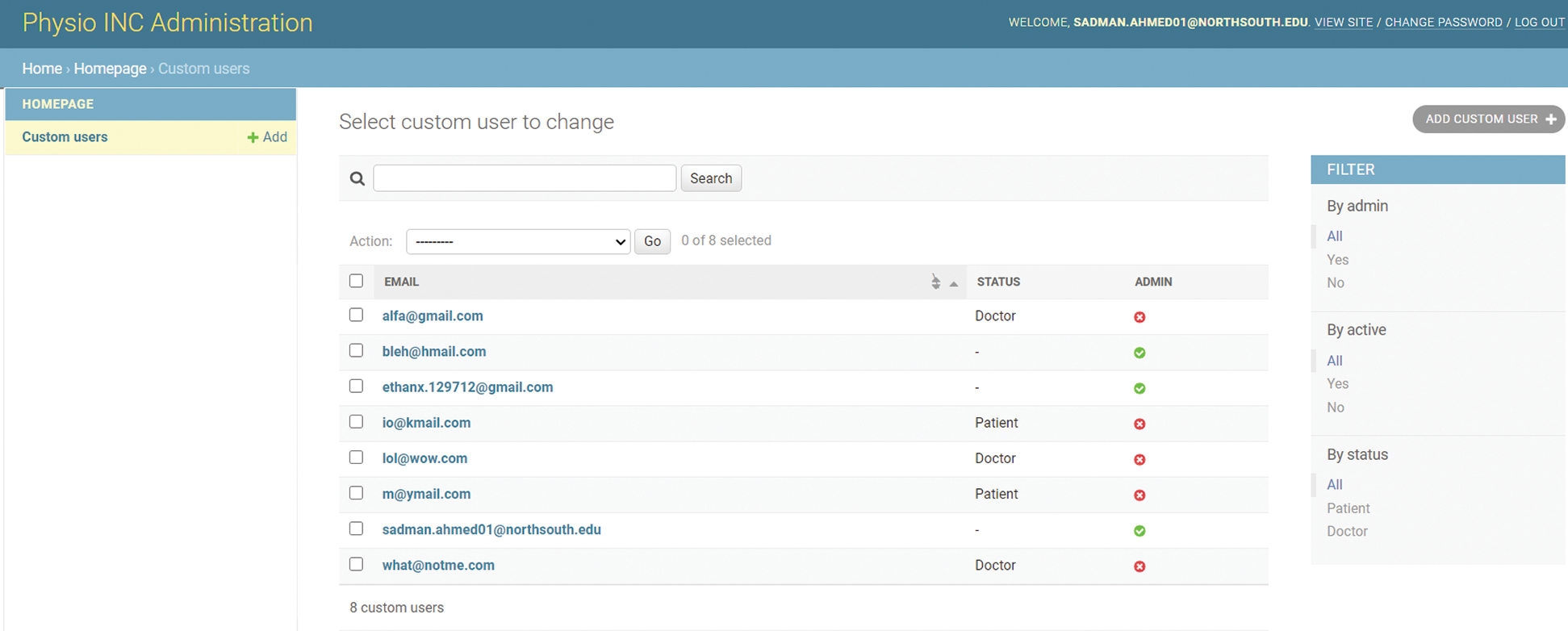Screen dimensions: 1568x631
Task: Click the Search button
Action: click(710, 178)
